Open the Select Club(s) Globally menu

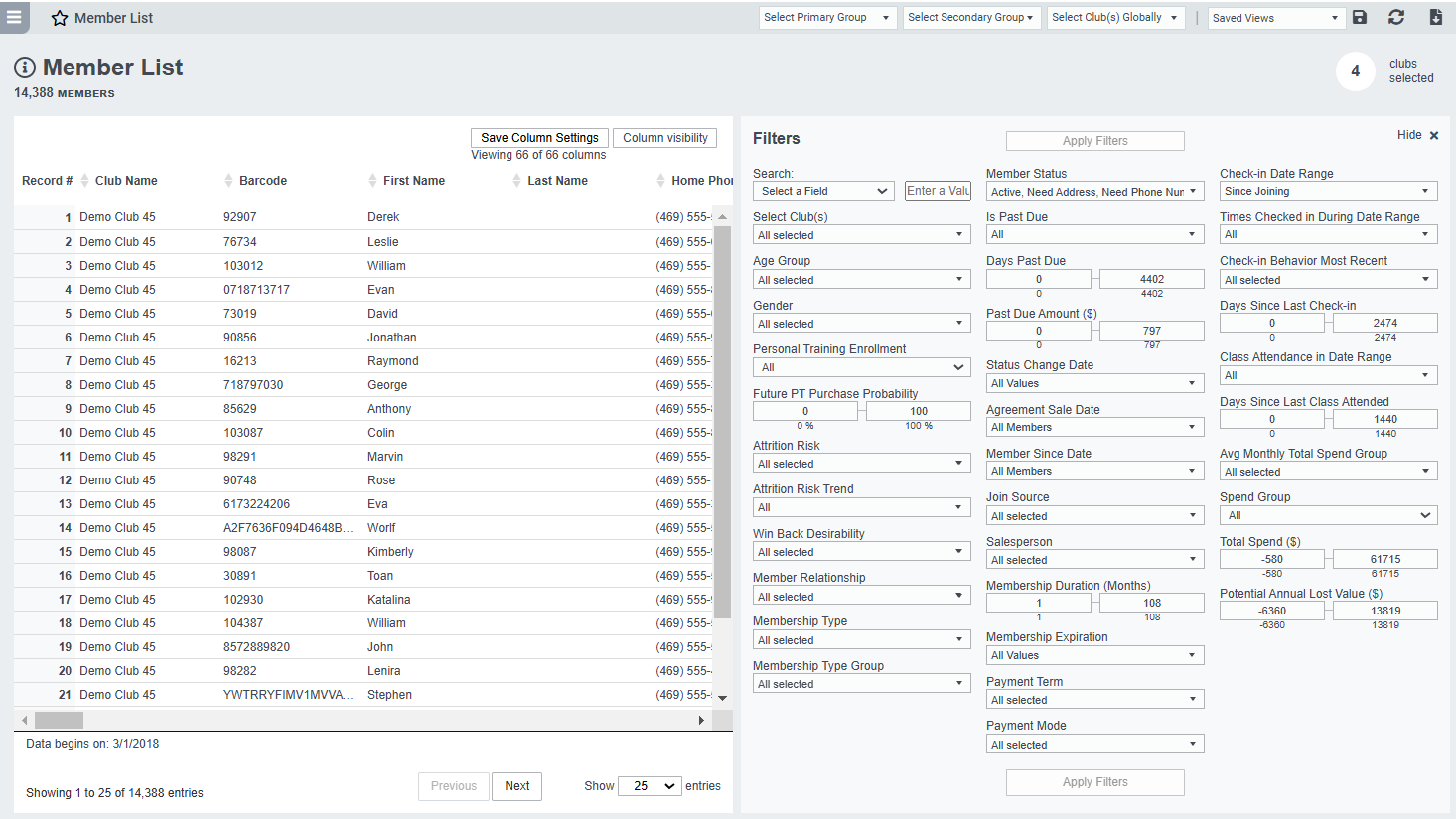(1114, 17)
